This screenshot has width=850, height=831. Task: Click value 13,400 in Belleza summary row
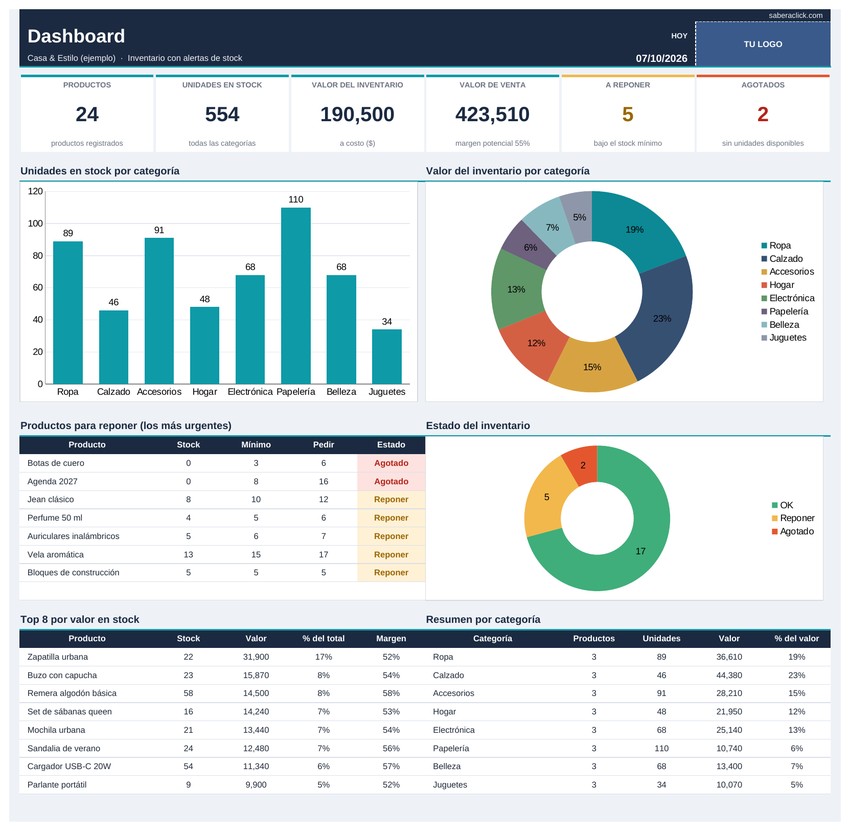point(729,766)
